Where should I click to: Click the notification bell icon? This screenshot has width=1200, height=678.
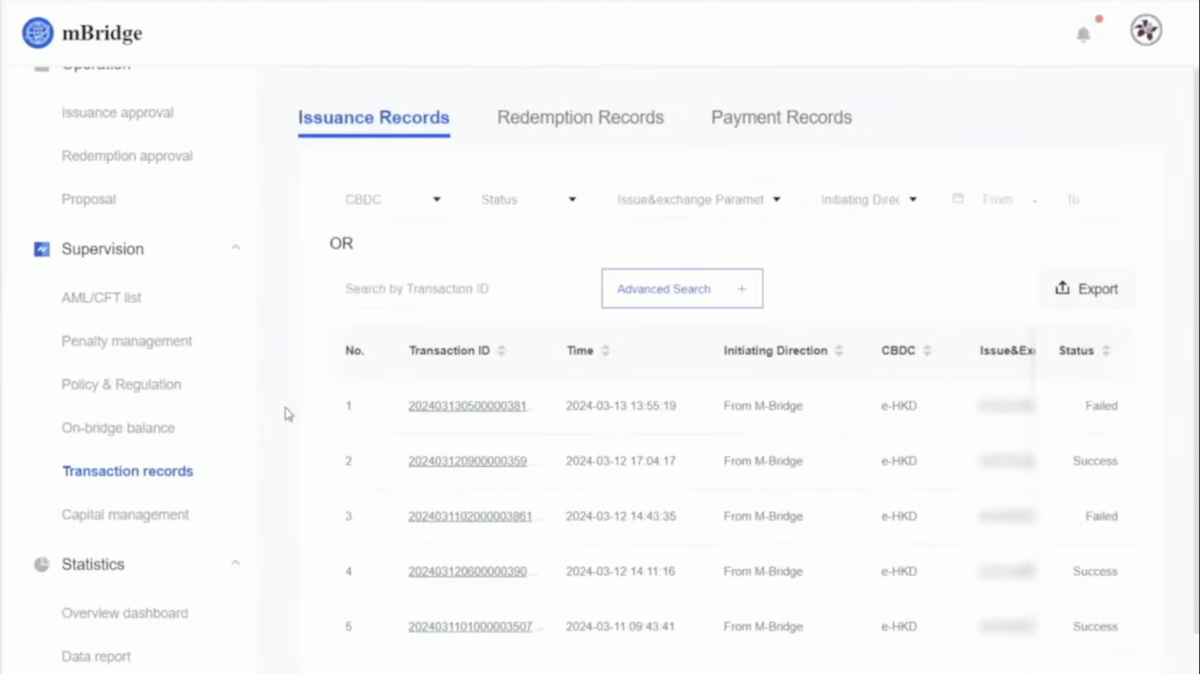(x=1083, y=35)
